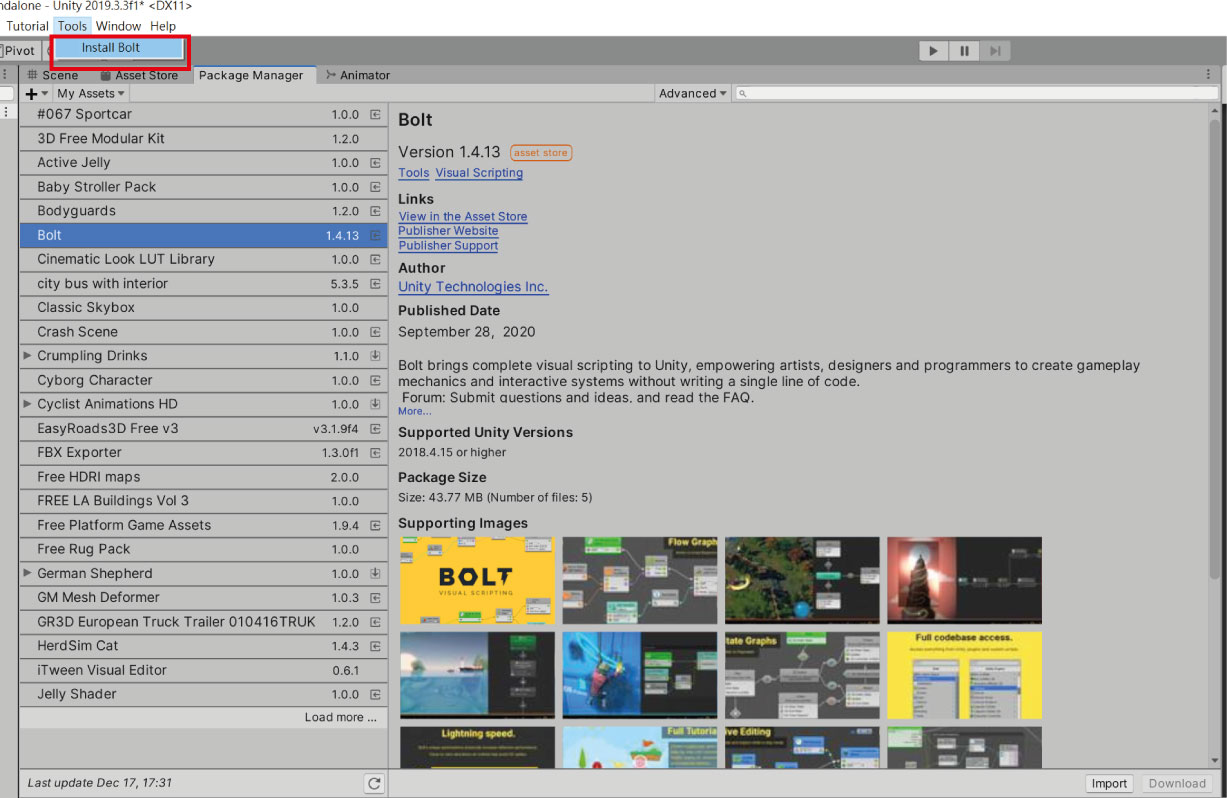1227x798 pixels.
Task: Open the My Assets filter dropdown
Action: point(90,94)
